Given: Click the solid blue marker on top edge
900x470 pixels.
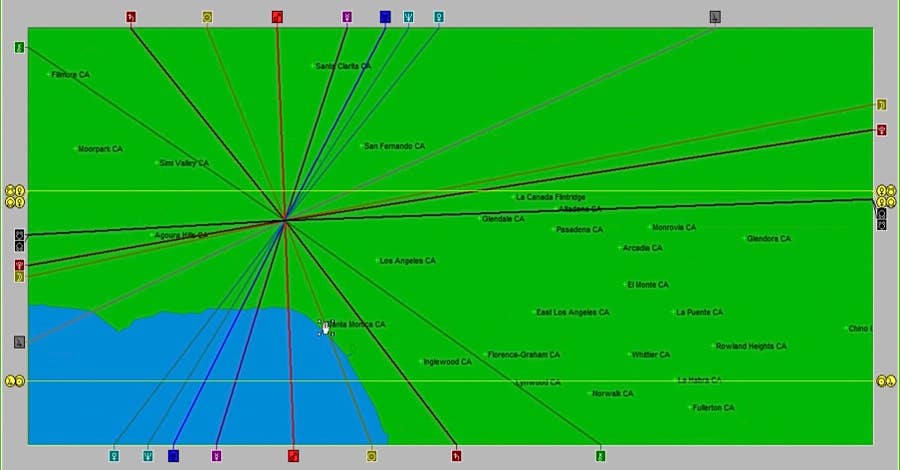Looking at the screenshot, I should point(385,17).
